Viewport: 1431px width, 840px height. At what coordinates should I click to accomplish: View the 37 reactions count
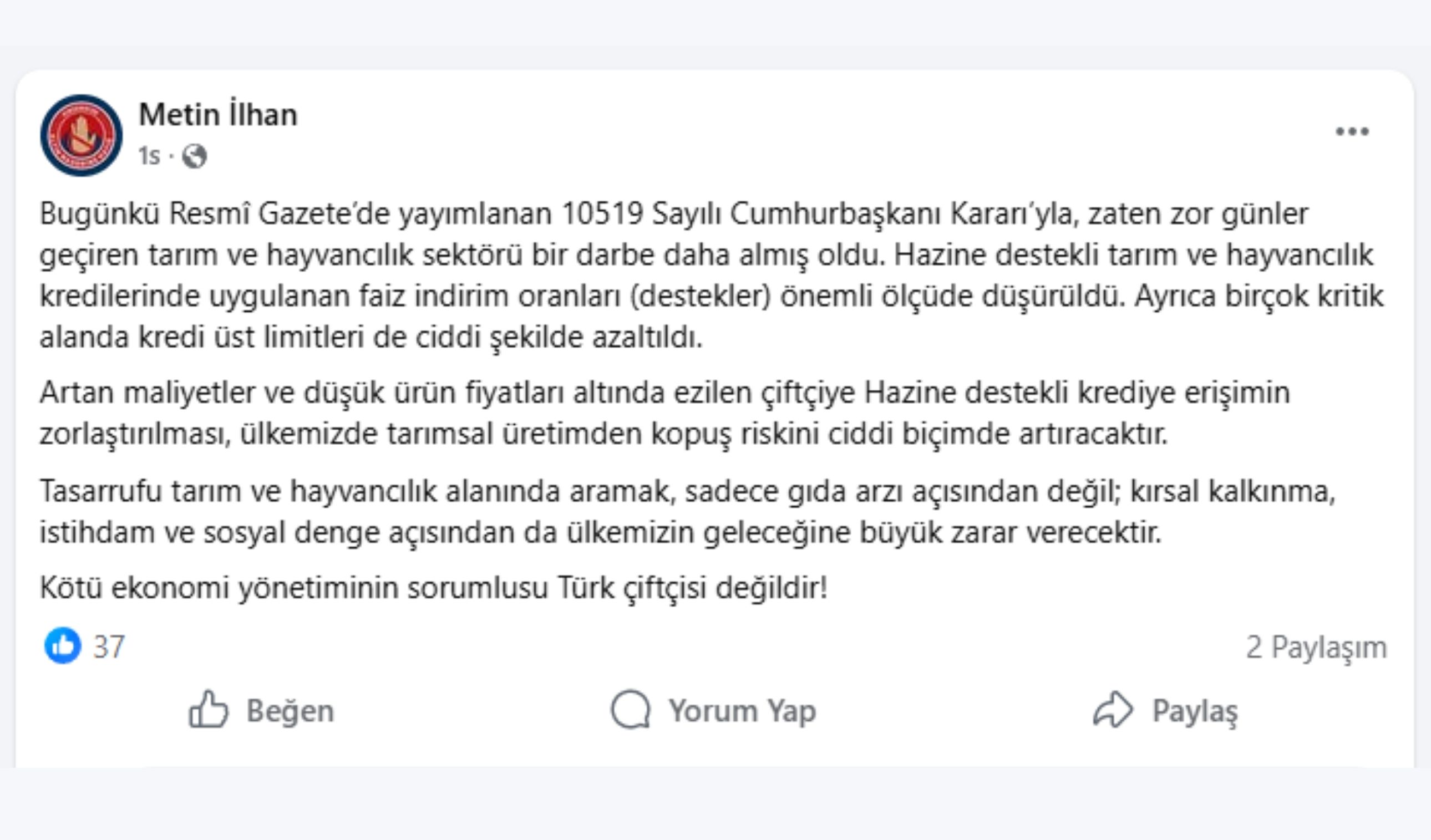click(x=109, y=646)
